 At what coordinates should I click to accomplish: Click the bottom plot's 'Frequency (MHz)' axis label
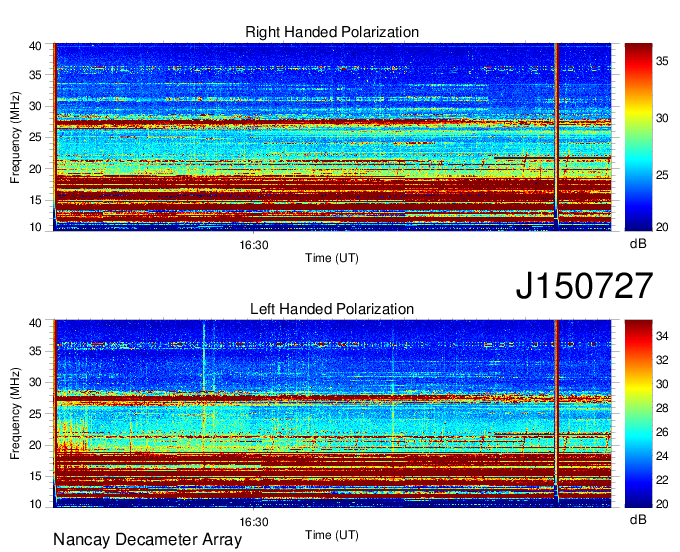point(15,414)
